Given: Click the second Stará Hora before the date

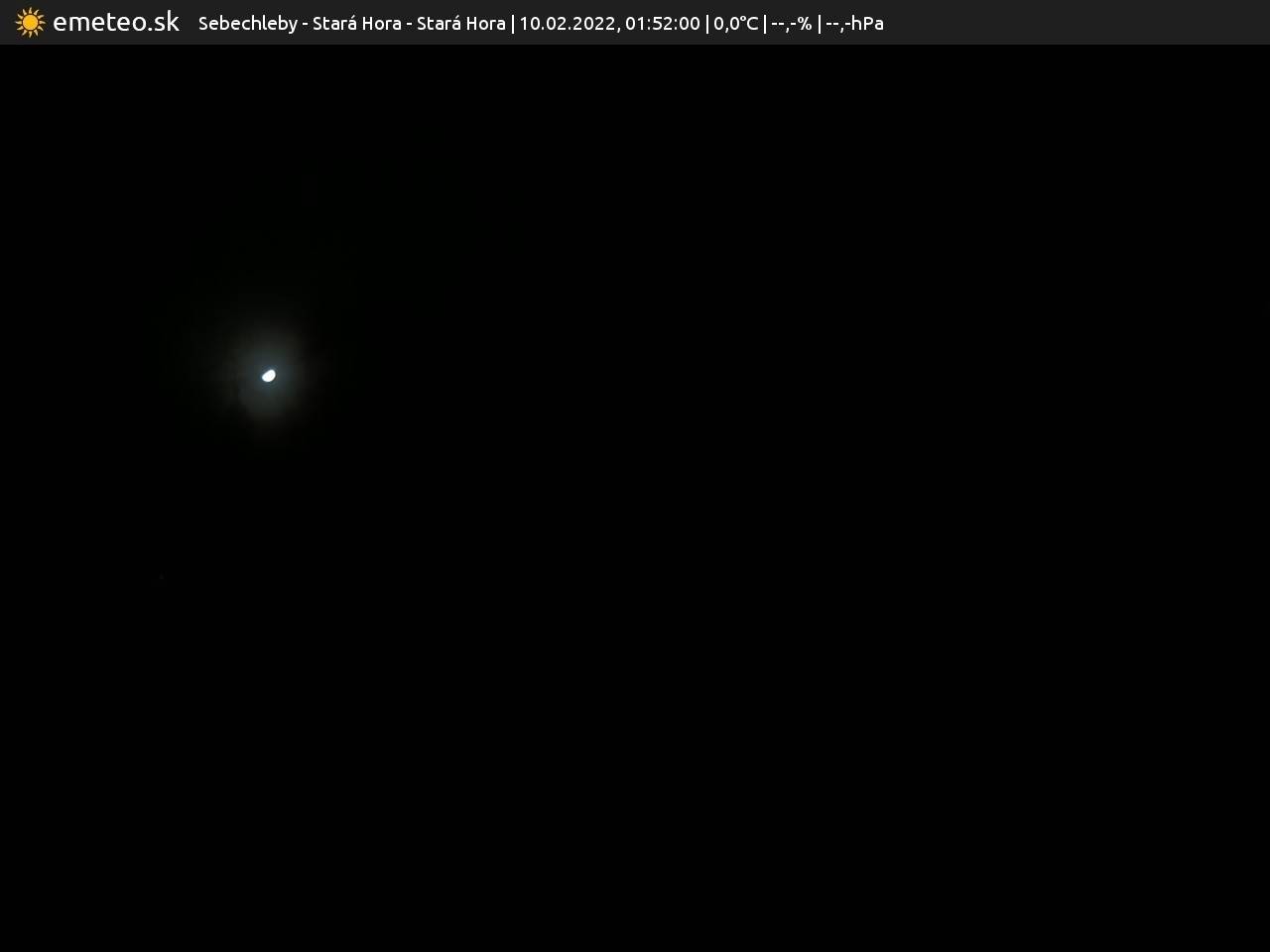Looking at the screenshot, I should tap(460, 23).
